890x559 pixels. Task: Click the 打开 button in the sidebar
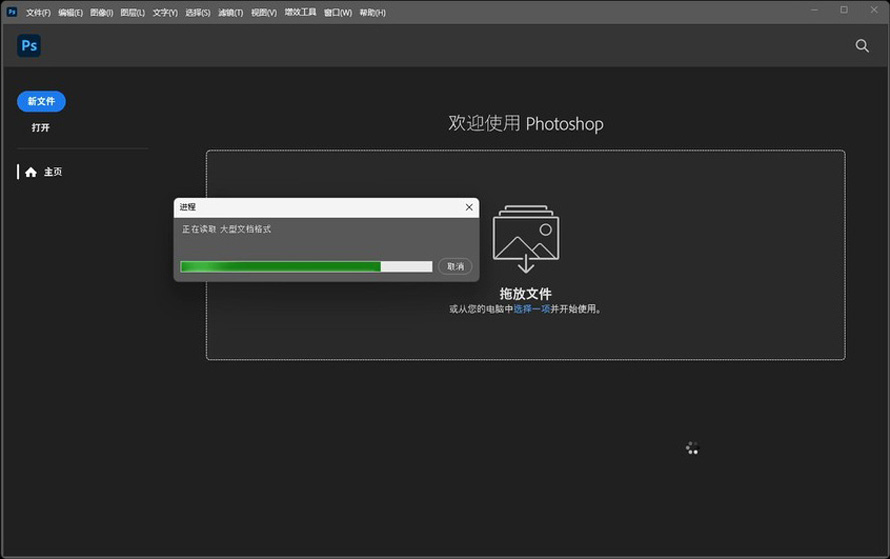pos(40,128)
